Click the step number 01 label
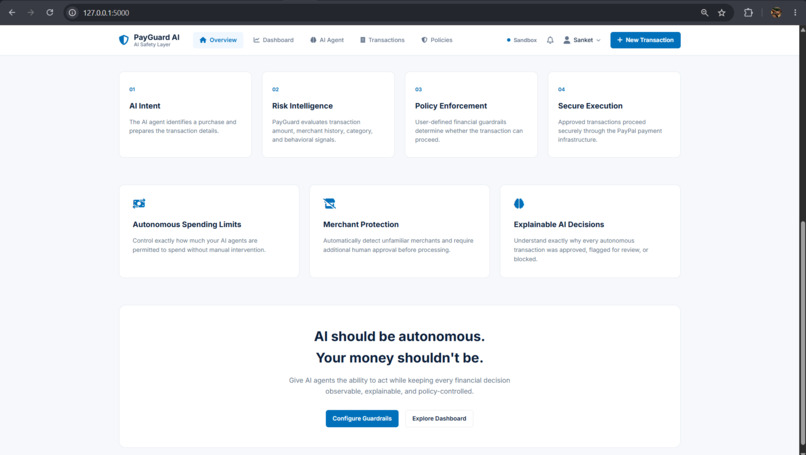The height and width of the screenshot is (455, 806). pyautogui.click(x=132, y=89)
